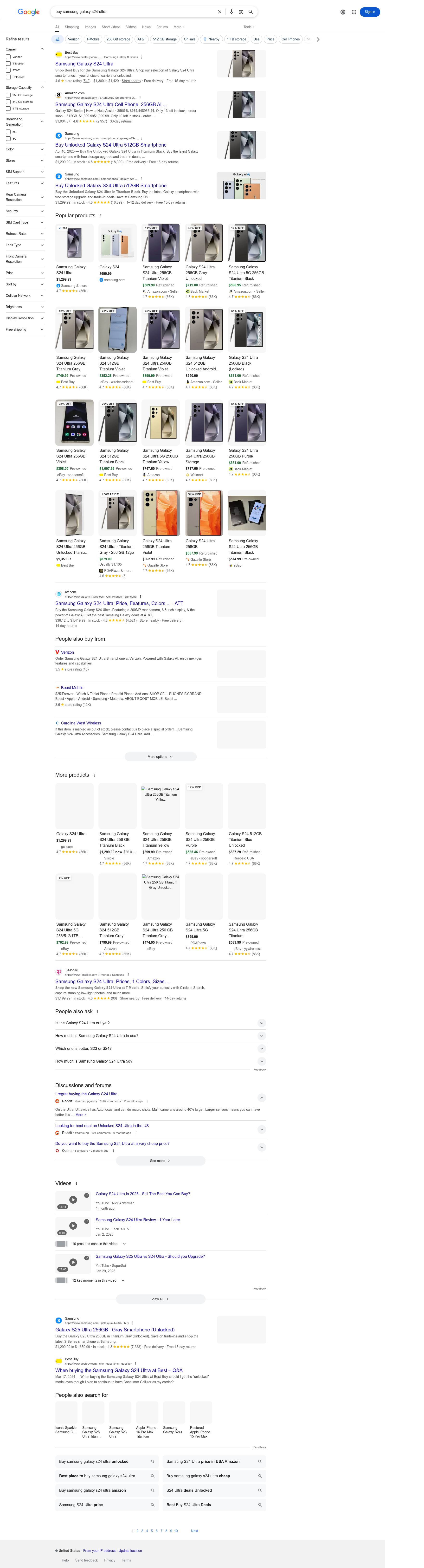
Task: Check the AT&T carrier checkbox
Action: [8, 70]
